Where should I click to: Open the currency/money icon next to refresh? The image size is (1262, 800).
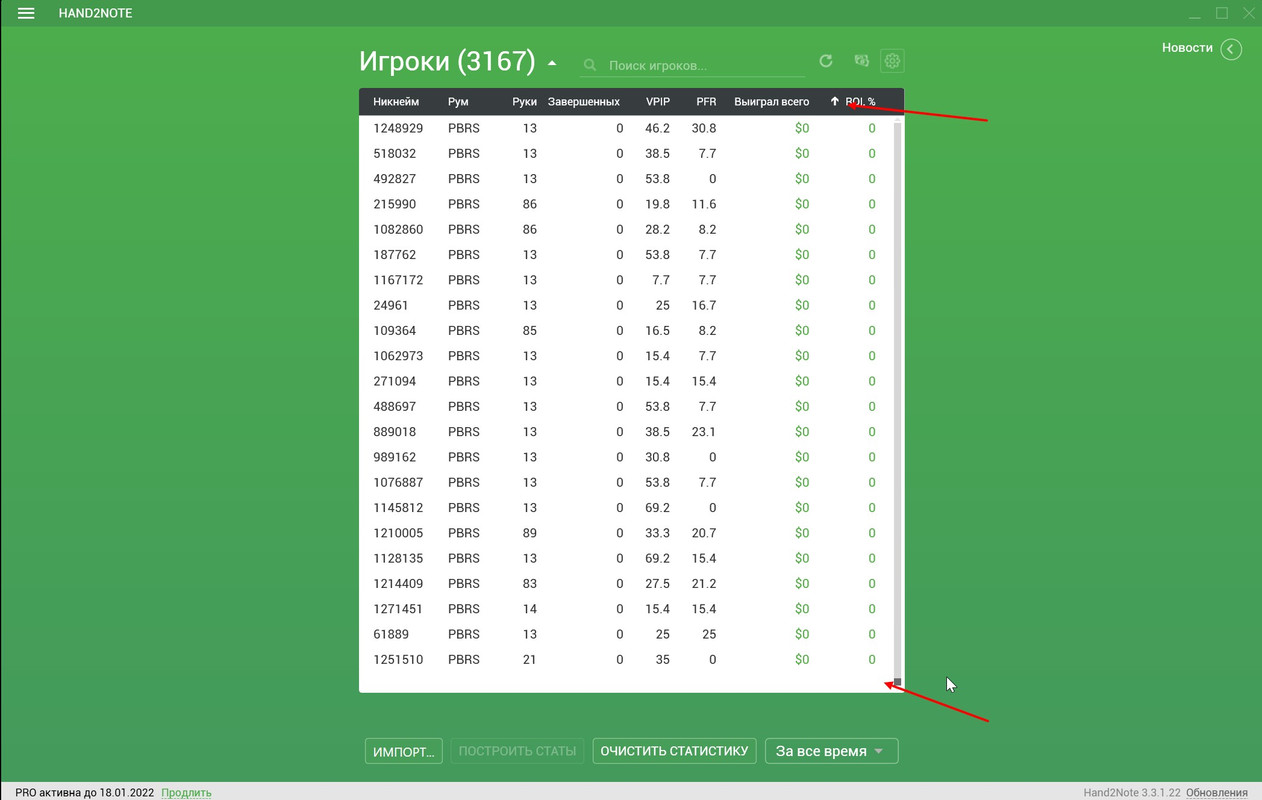[x=861, y=61]
